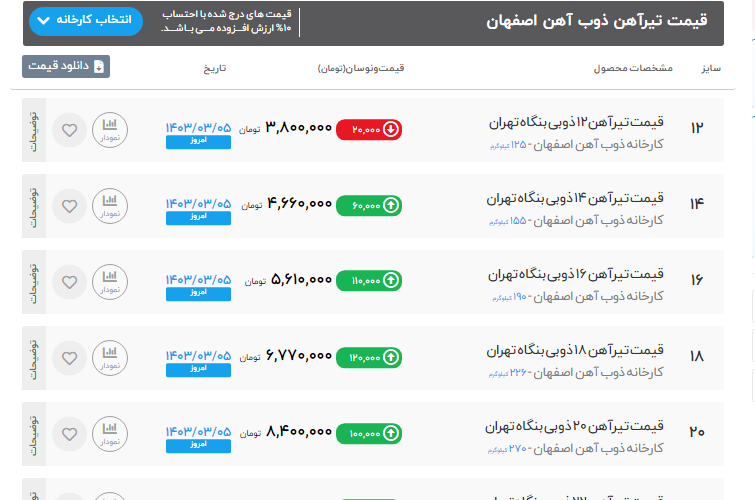Click the green 60,000 price increase badge
The width and height of the screenshot is (755, 500).
coord(369,205)
